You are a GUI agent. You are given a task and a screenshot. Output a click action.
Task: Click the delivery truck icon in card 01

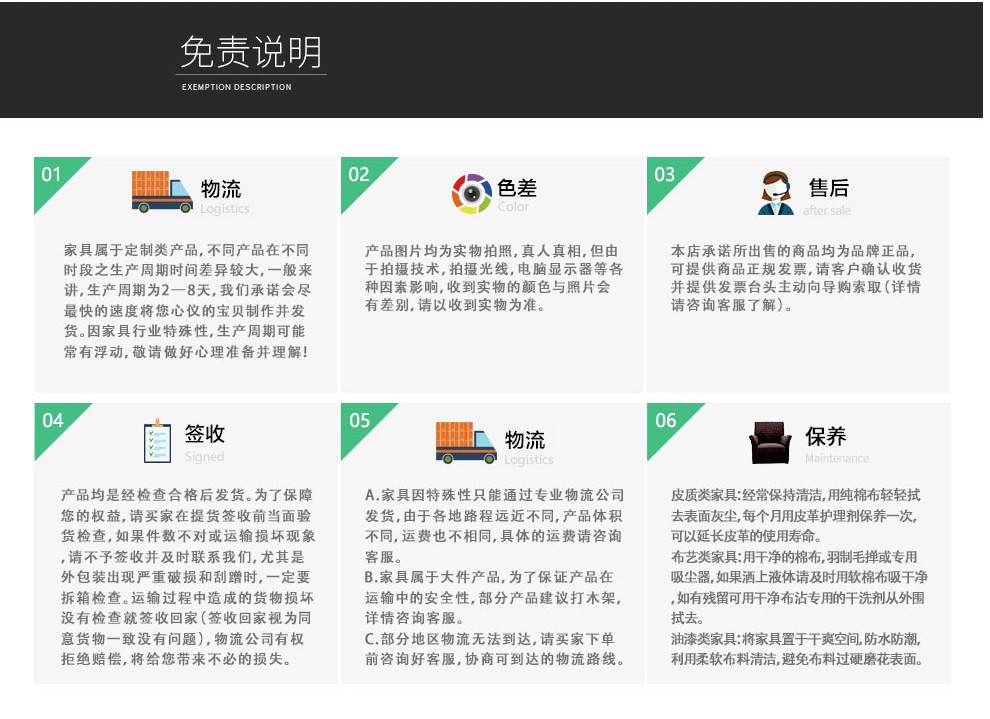162,191
